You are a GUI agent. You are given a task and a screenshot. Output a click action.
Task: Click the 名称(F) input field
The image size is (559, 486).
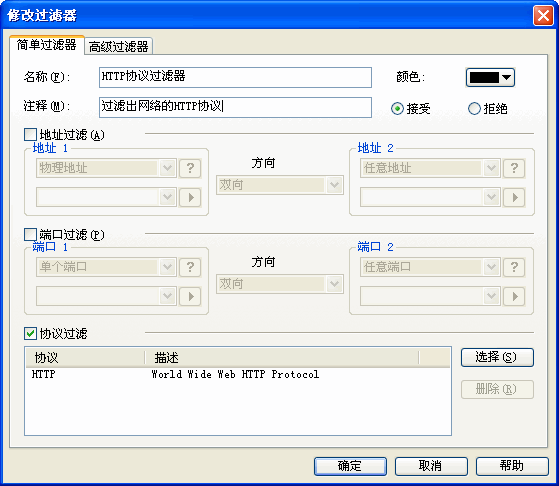pyautogui.click(x=235, y=77)
